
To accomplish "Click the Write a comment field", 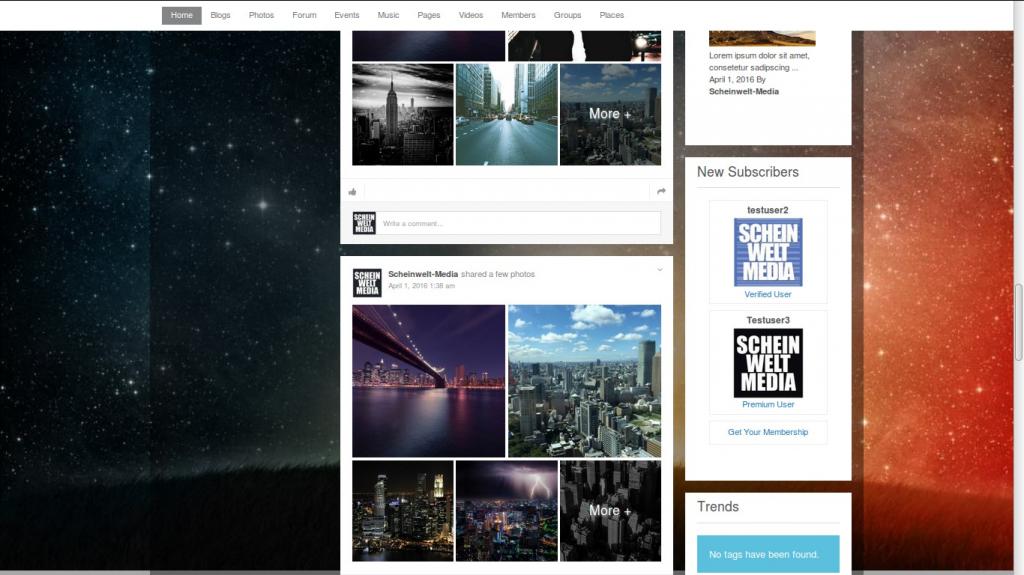I will pyautogui.click(x=520, y=223).
